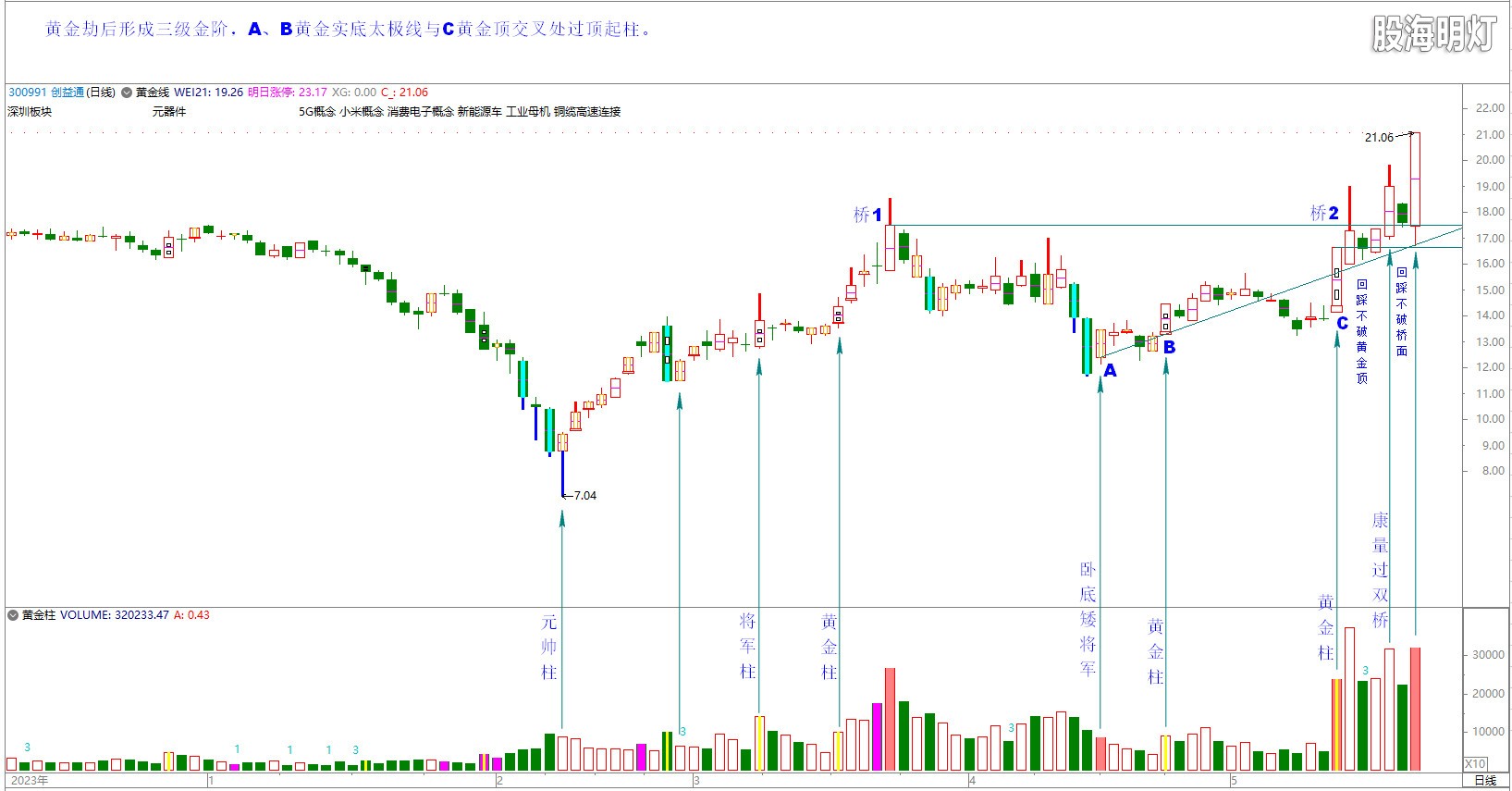
Task: Click the 10000 tick on the volume axis
Action: pyautogui.click(x=1488, y=732)
